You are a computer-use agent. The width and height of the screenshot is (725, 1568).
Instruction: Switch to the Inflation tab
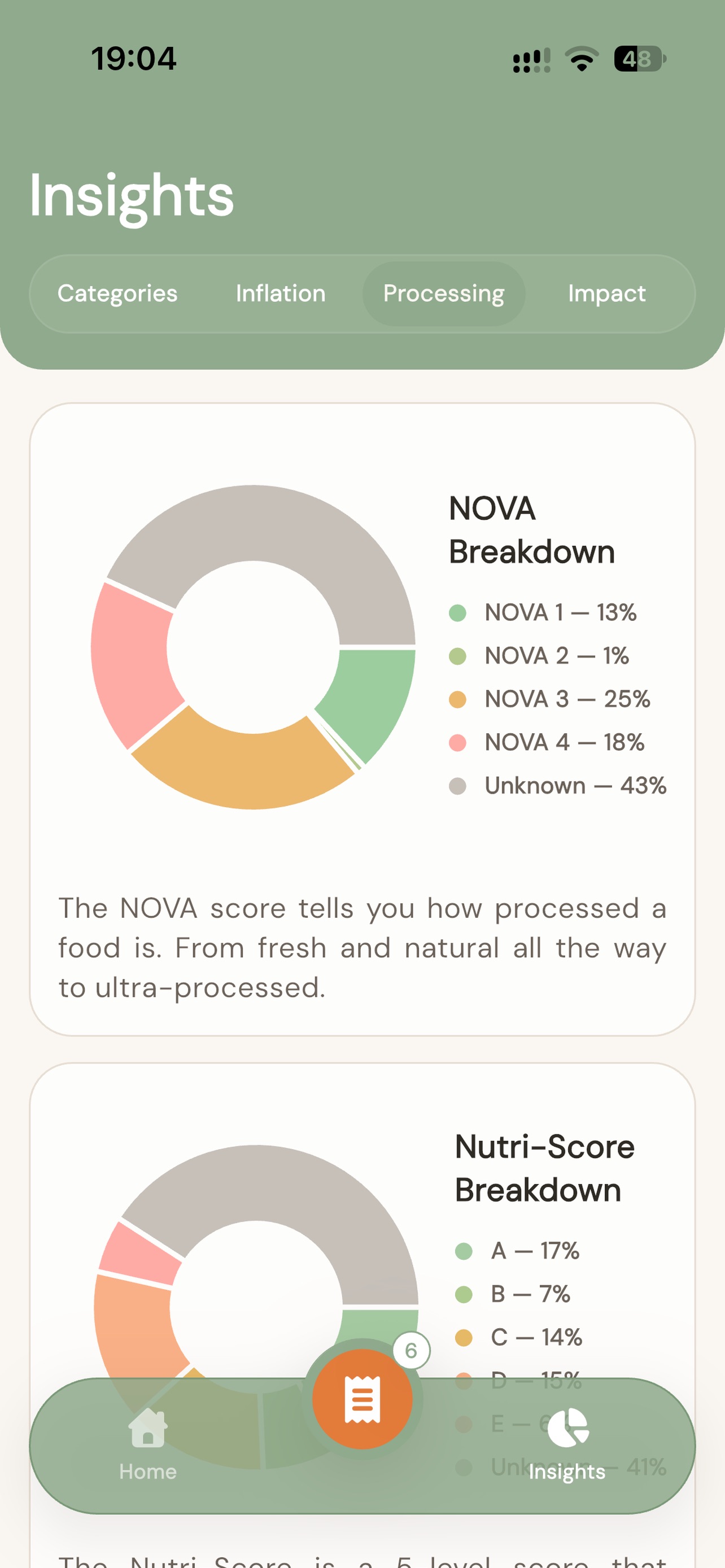(281, 294)
